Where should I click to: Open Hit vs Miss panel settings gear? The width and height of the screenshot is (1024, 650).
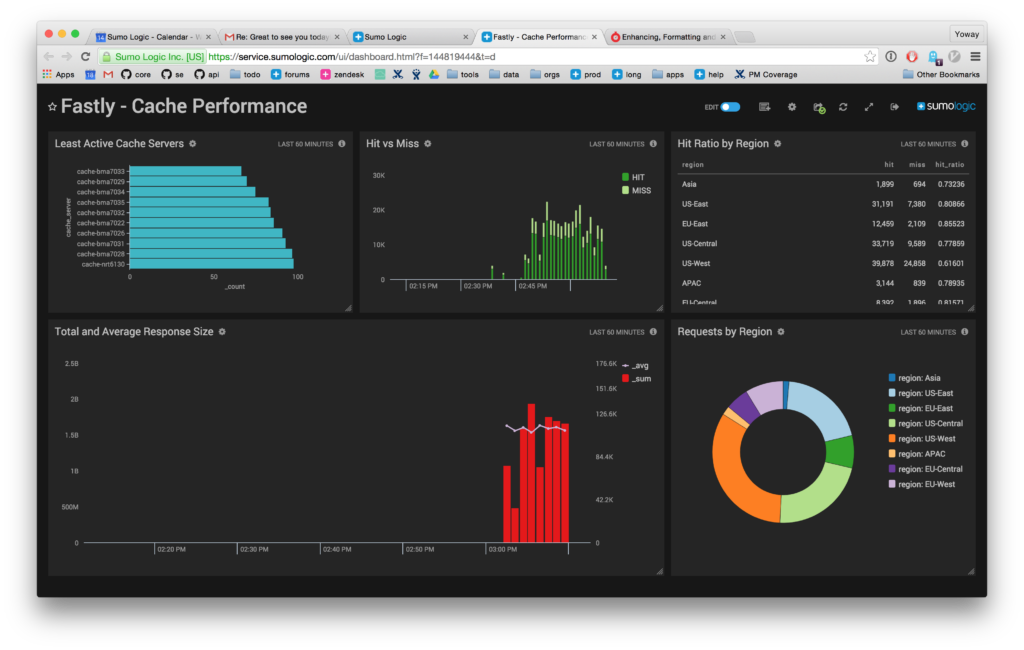tap(428, 144)
